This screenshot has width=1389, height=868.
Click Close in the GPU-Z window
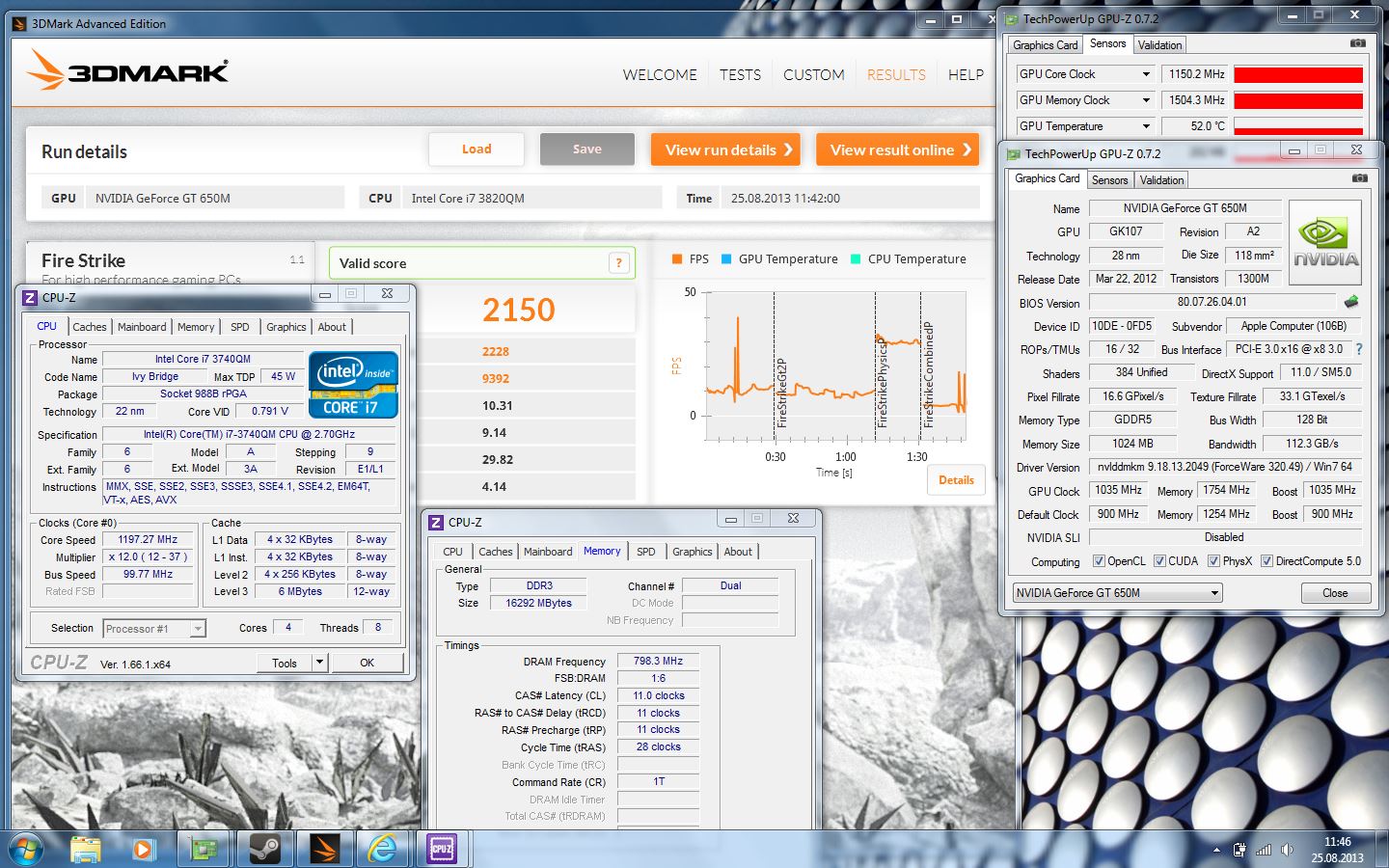(x=1335, y=593)
